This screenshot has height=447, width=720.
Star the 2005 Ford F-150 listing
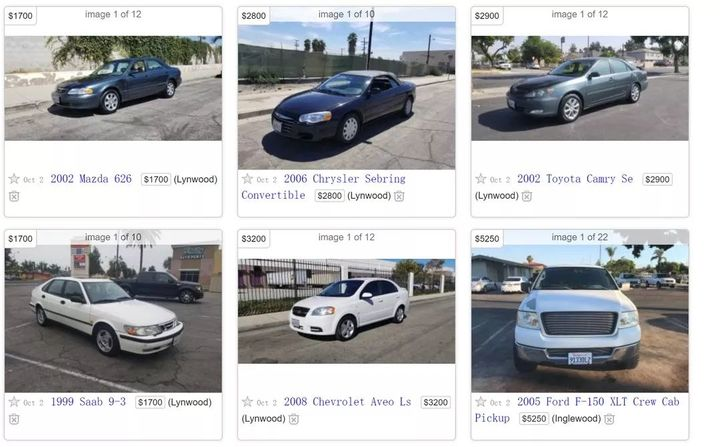[x=481, y=402]
